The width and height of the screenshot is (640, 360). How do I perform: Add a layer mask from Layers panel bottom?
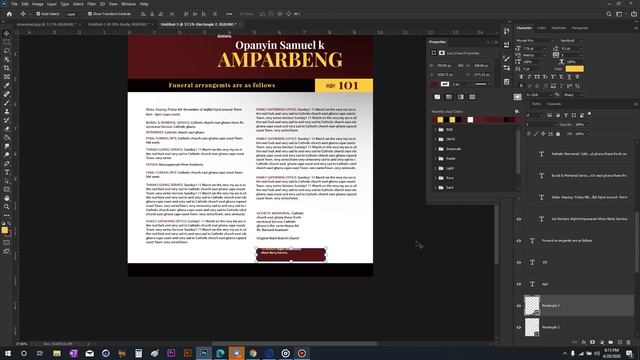pos(593,342)
